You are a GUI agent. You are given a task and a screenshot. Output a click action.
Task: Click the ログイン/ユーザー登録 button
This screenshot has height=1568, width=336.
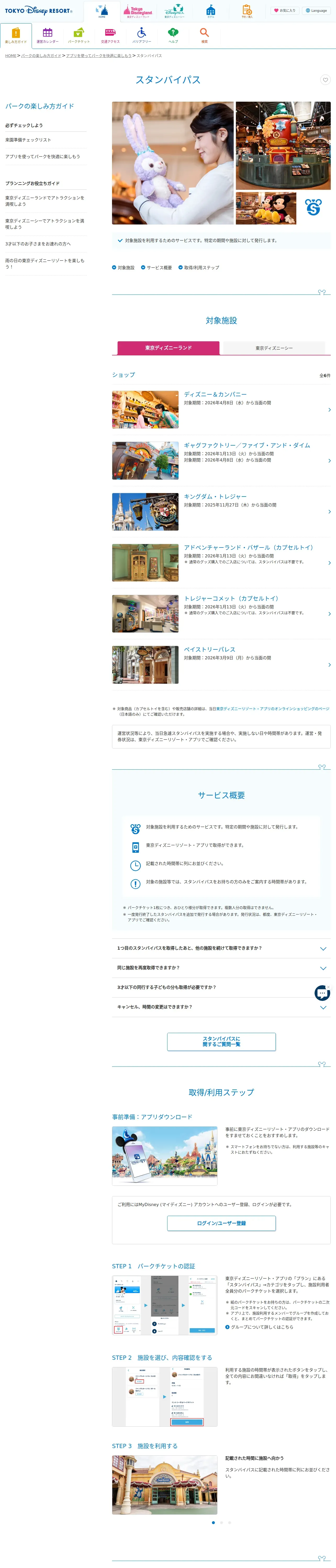tap(221, 1223)
